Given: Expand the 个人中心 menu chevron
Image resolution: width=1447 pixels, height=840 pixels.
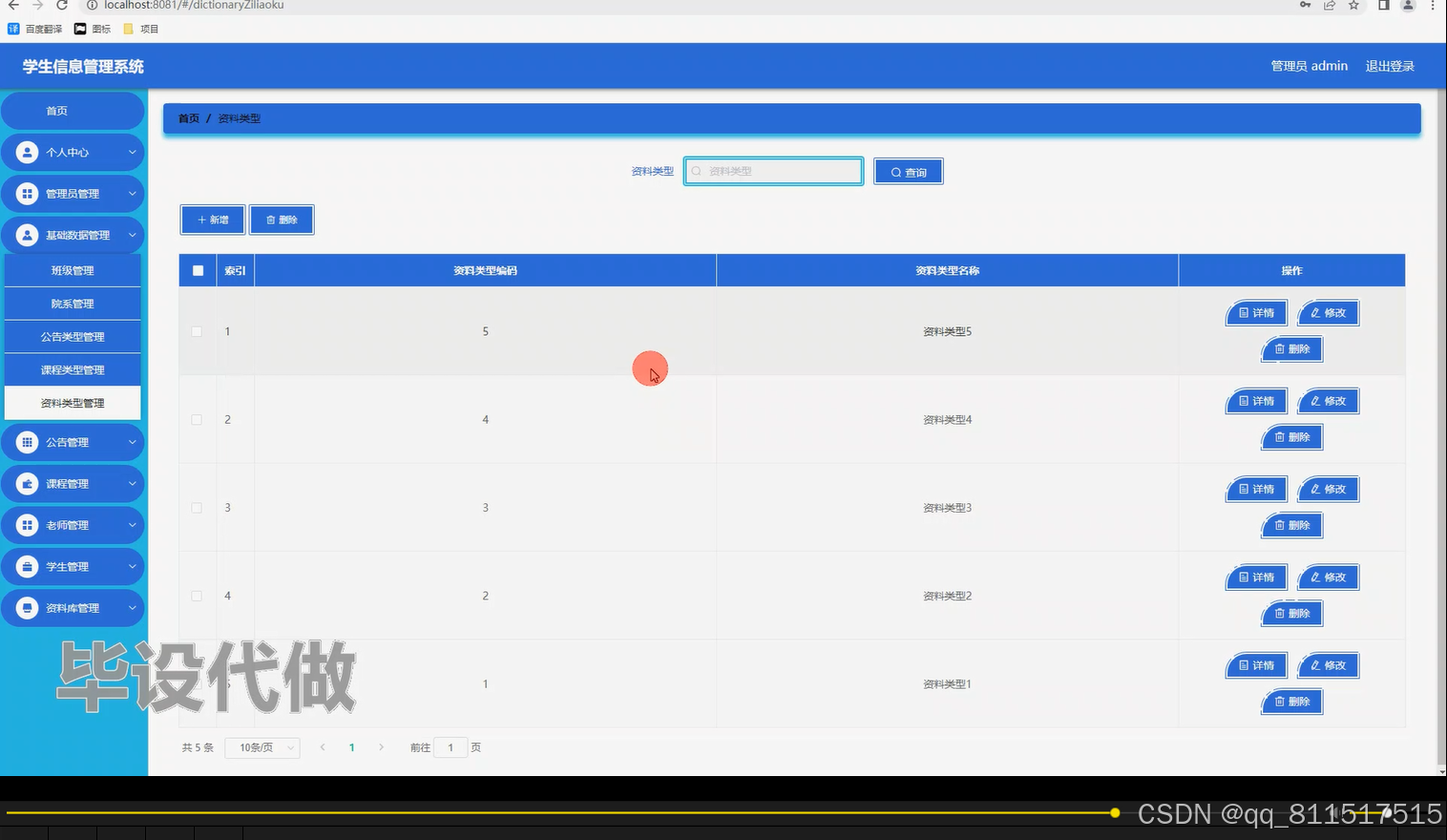Looking at the screenshot, I should pyautogui.click(x=133, y=153).
